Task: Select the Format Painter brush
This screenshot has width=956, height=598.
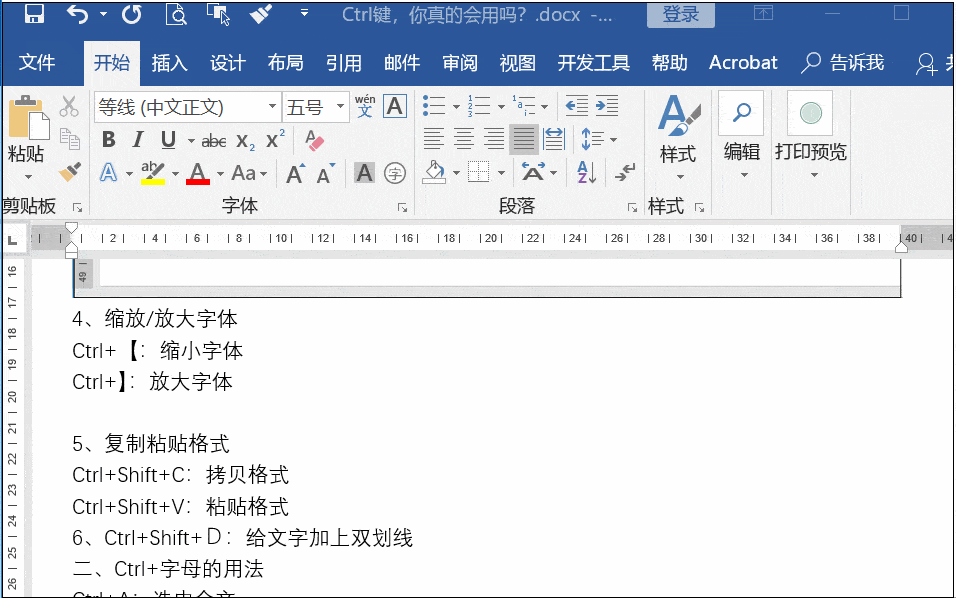Action: [69, 173]
